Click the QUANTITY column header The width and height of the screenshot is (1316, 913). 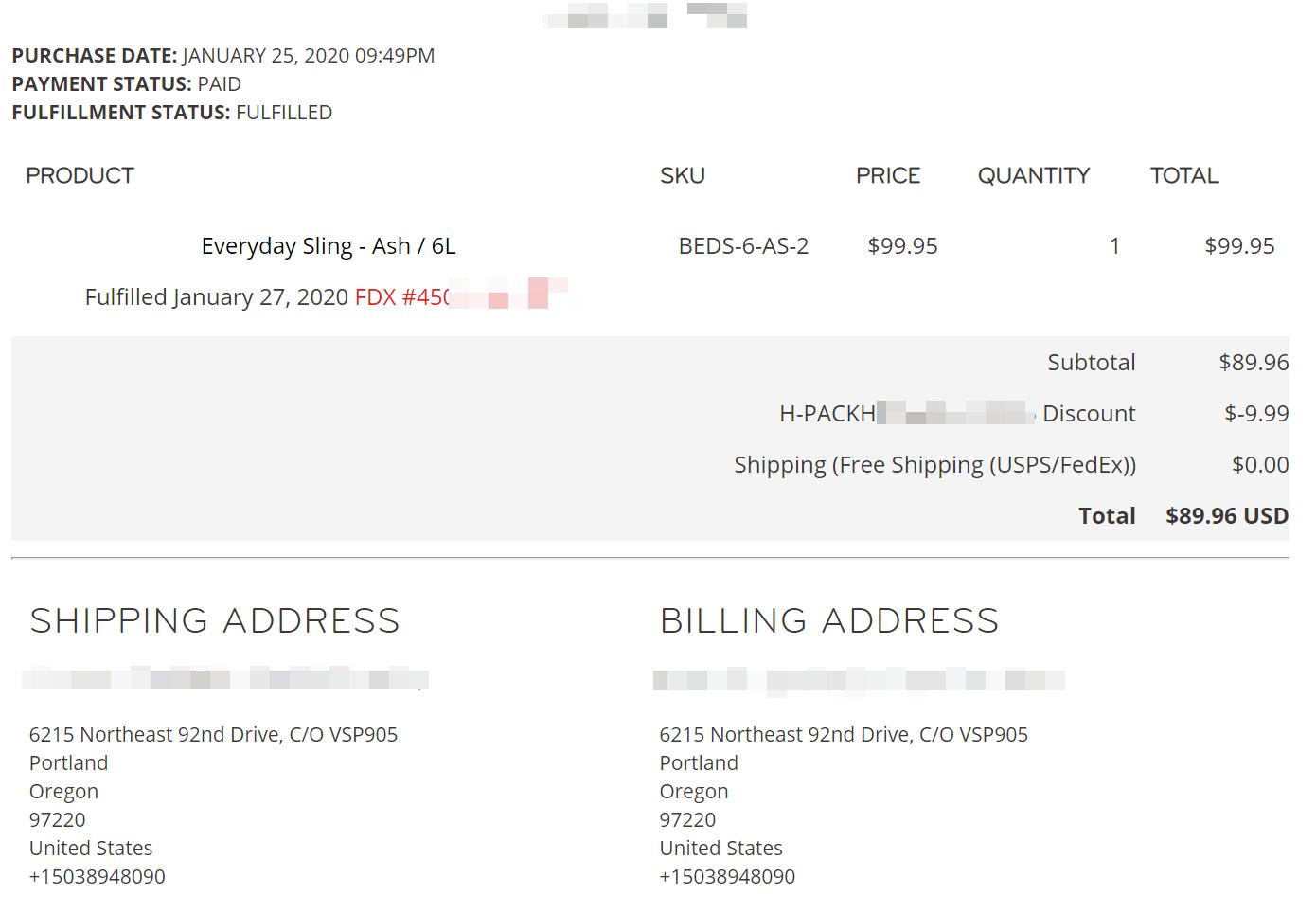(x=1033, y=175)
